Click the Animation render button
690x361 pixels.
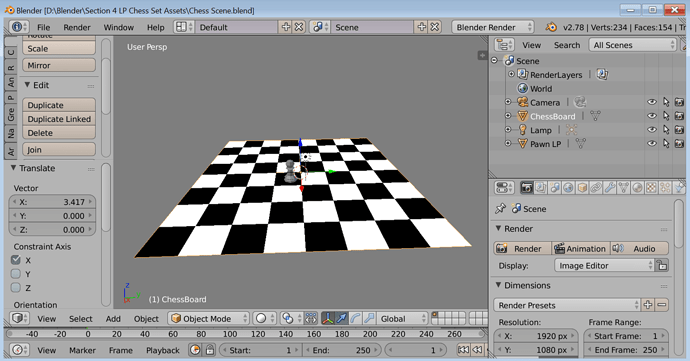(581, 248)
